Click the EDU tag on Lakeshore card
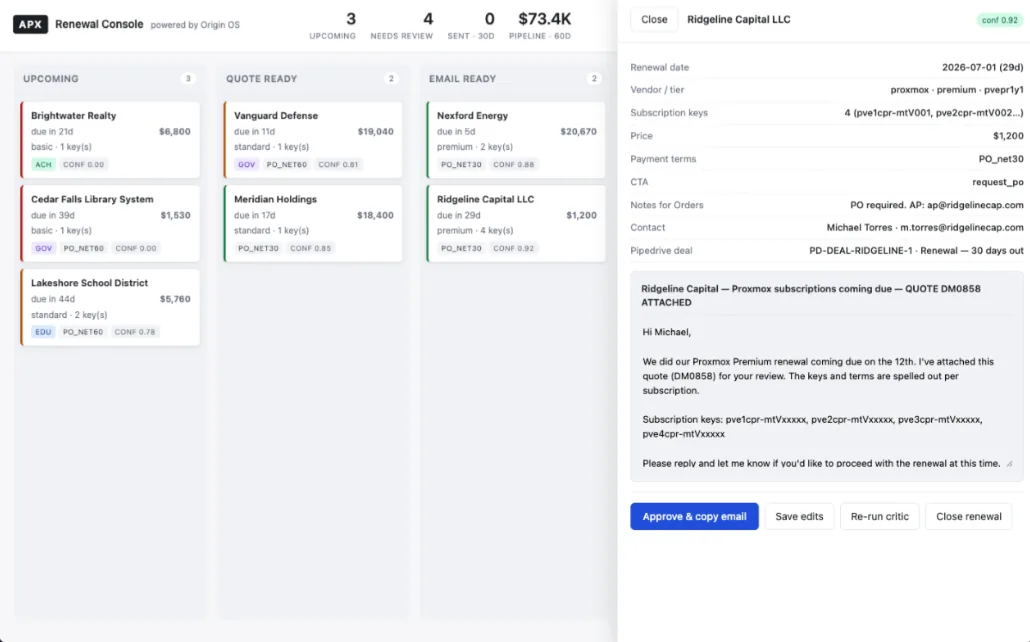The height and width of the screenshot is (642, 1030). (x=43, y=332)
